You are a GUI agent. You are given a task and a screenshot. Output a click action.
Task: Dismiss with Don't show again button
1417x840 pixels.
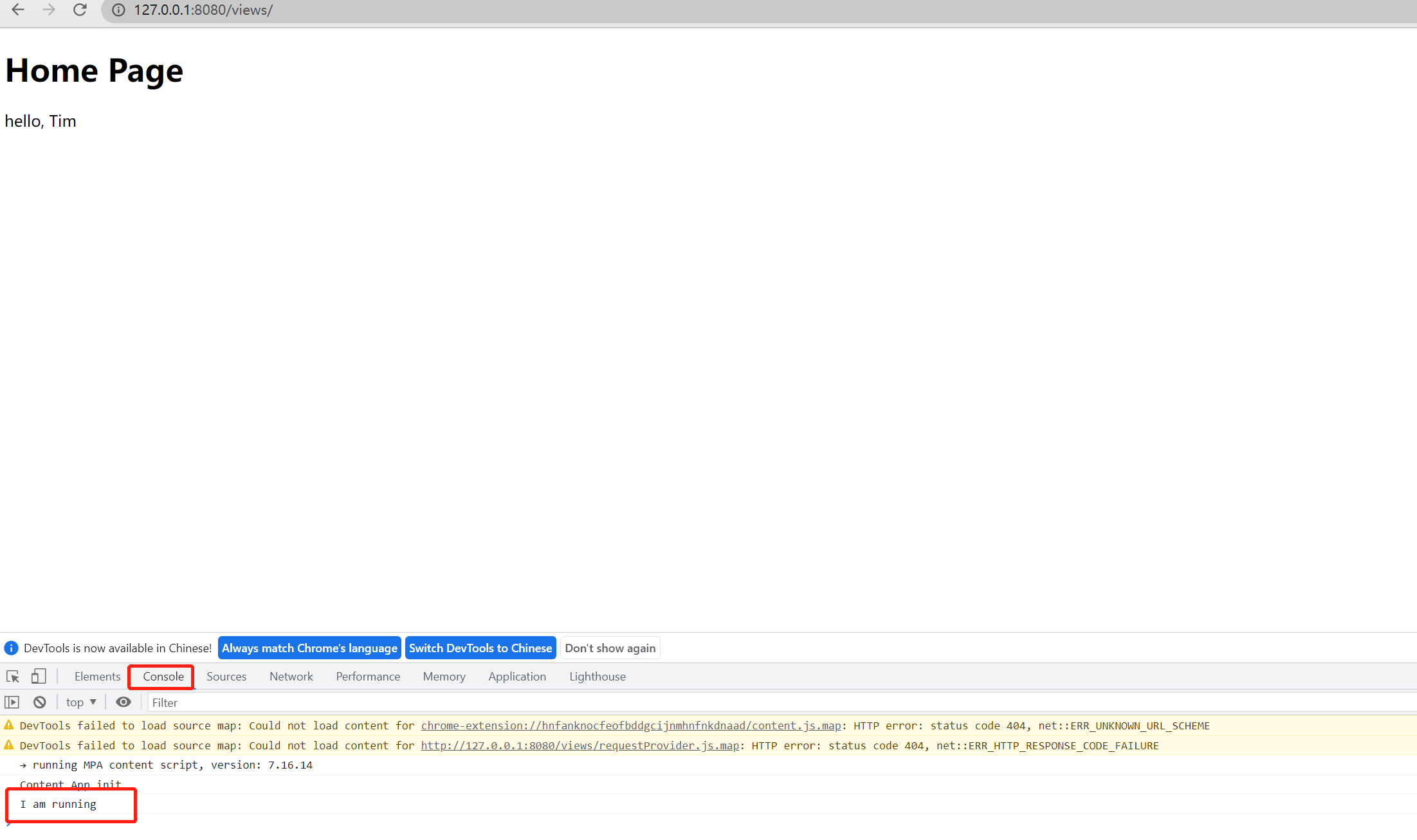(610, 648)
